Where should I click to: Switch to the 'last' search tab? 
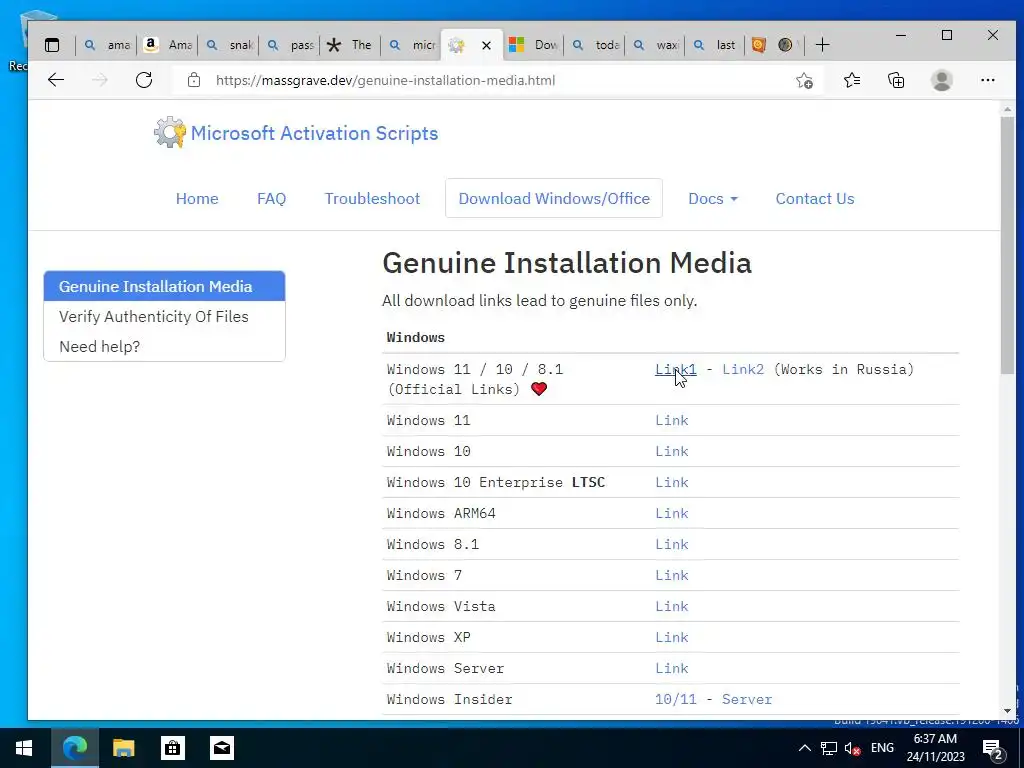click(716, 45)
